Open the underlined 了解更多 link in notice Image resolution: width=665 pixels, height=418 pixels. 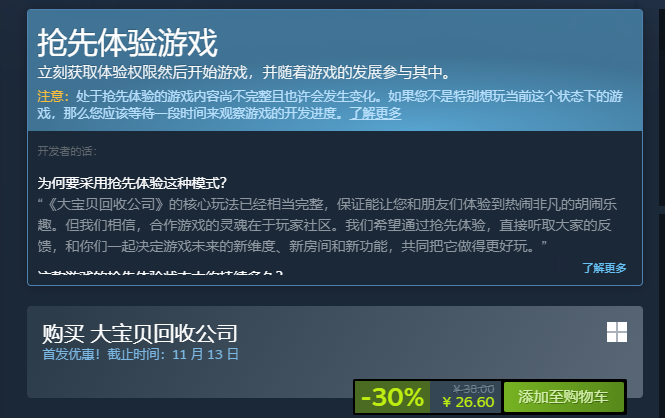click(x=375, y=113)
